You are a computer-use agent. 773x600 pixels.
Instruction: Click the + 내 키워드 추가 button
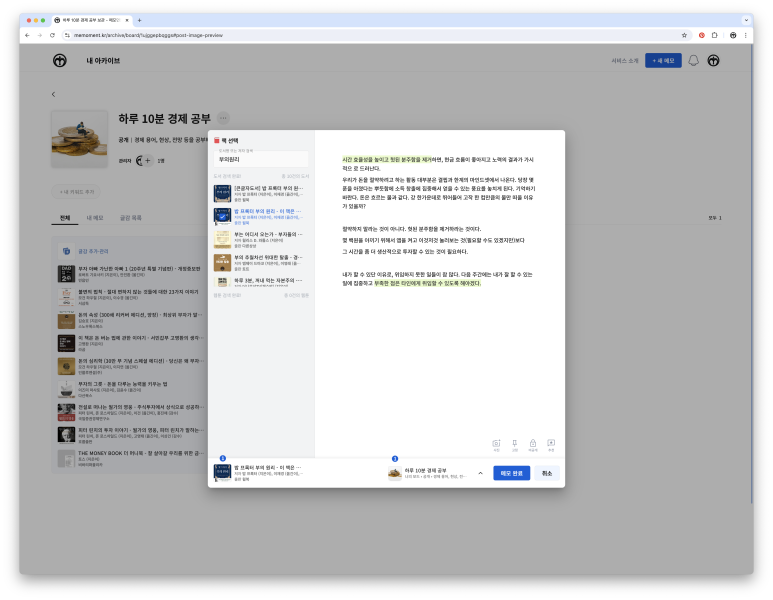click(x=76, y=192)
